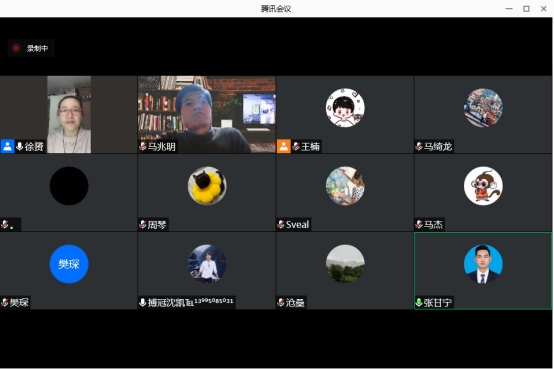Click the microphone icon beside 徐贤
This screenshot has width=554, height=369.
coord(19,146)
